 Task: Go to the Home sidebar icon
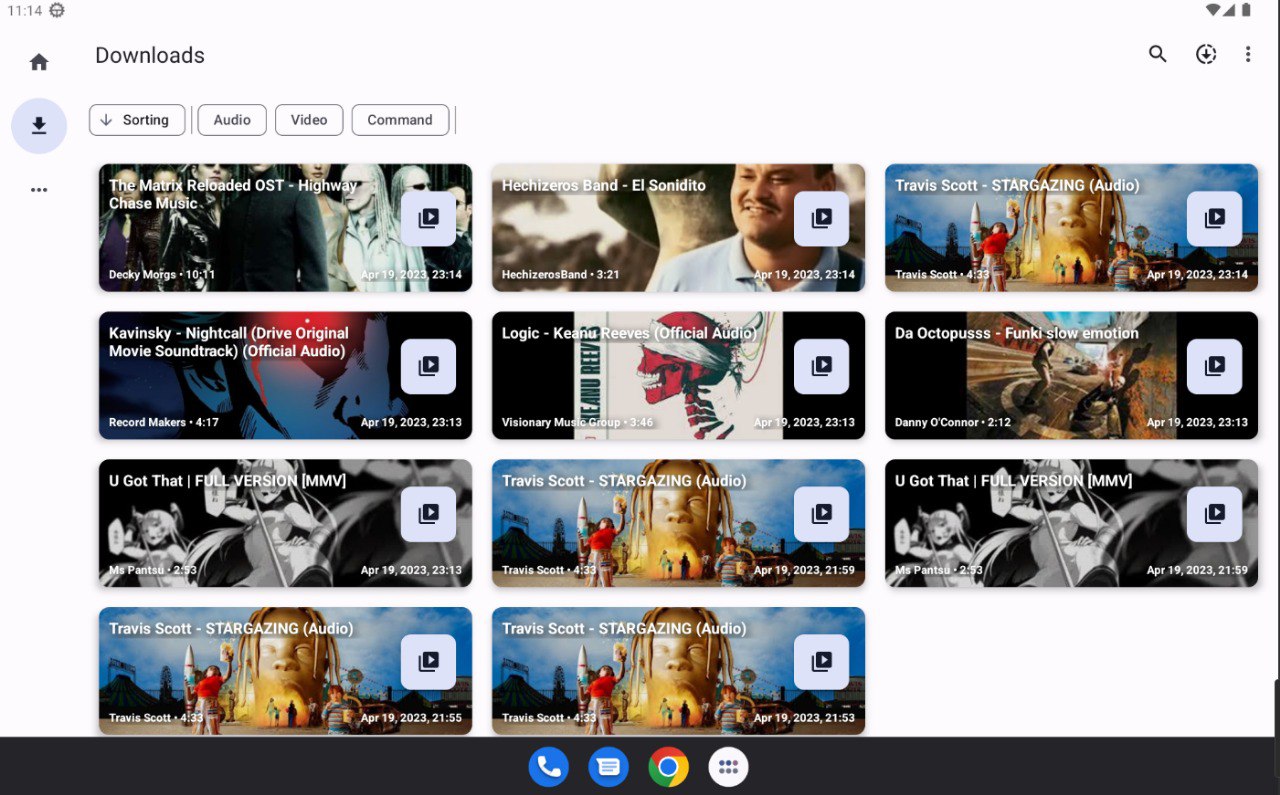(39, 62)
